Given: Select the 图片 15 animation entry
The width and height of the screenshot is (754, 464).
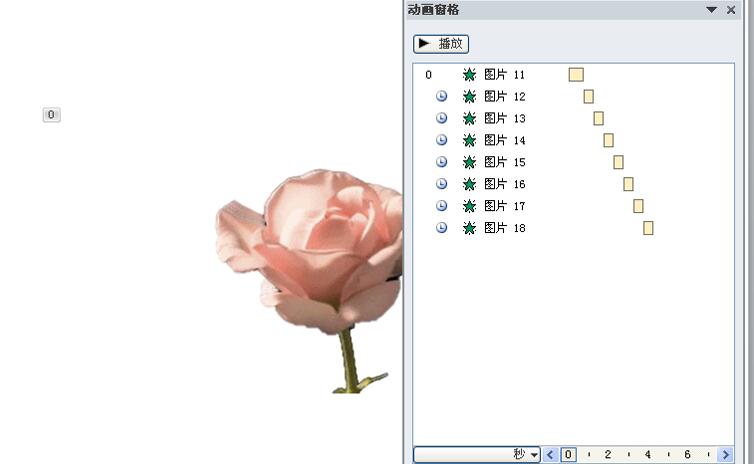Looking at the screenshot, I should 573,162.
